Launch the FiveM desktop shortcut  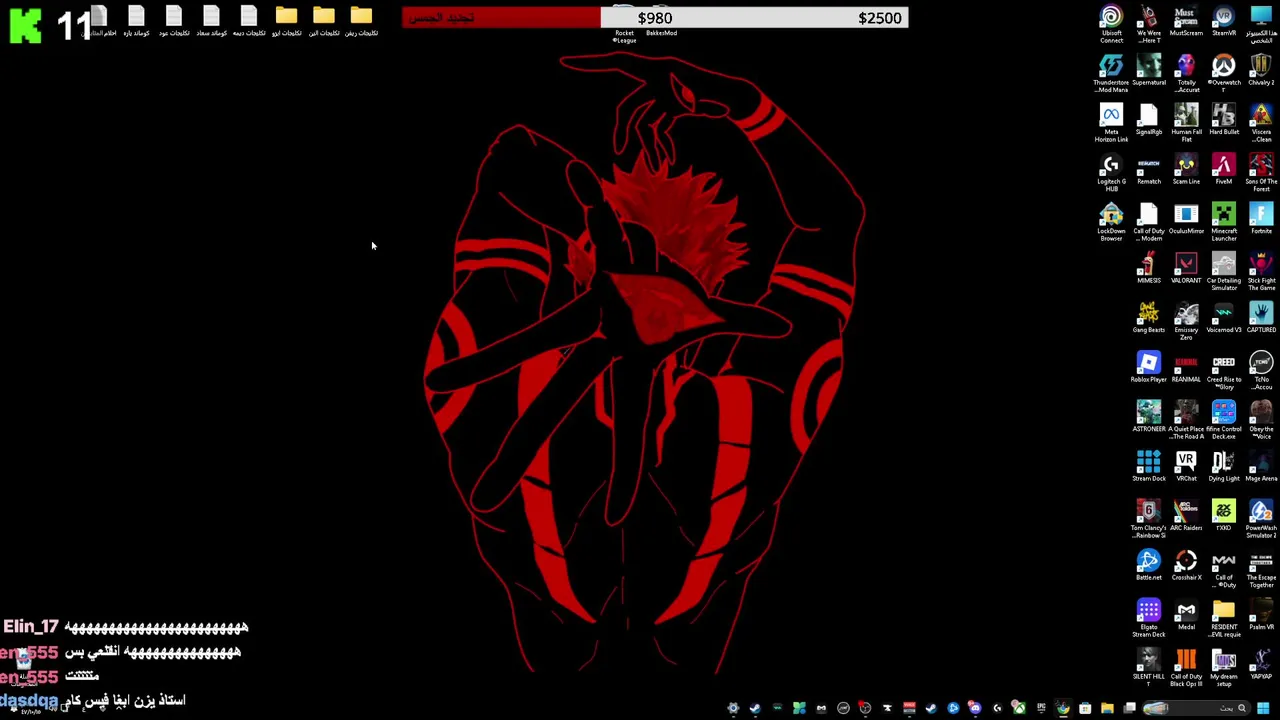point(1224,170)
